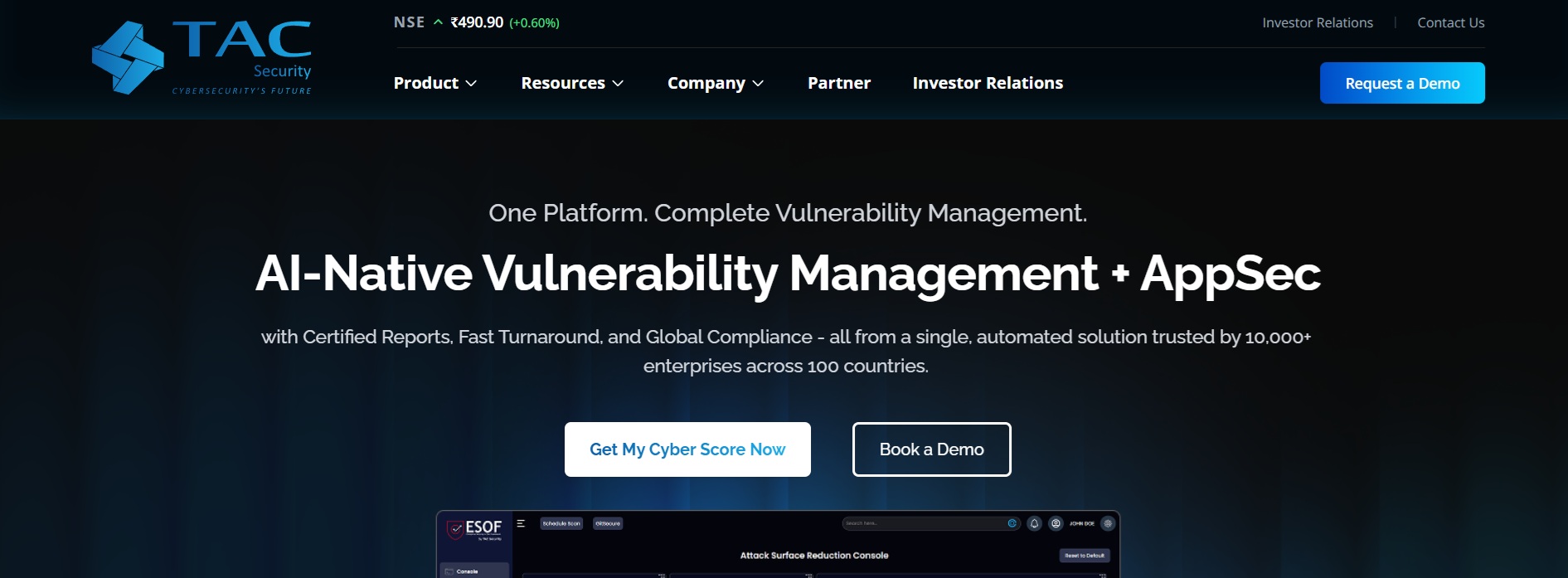Click the AI-Native Vulnerability Management + AppSec headline
Screen dimensions: 1568x578
click(788, 273)
